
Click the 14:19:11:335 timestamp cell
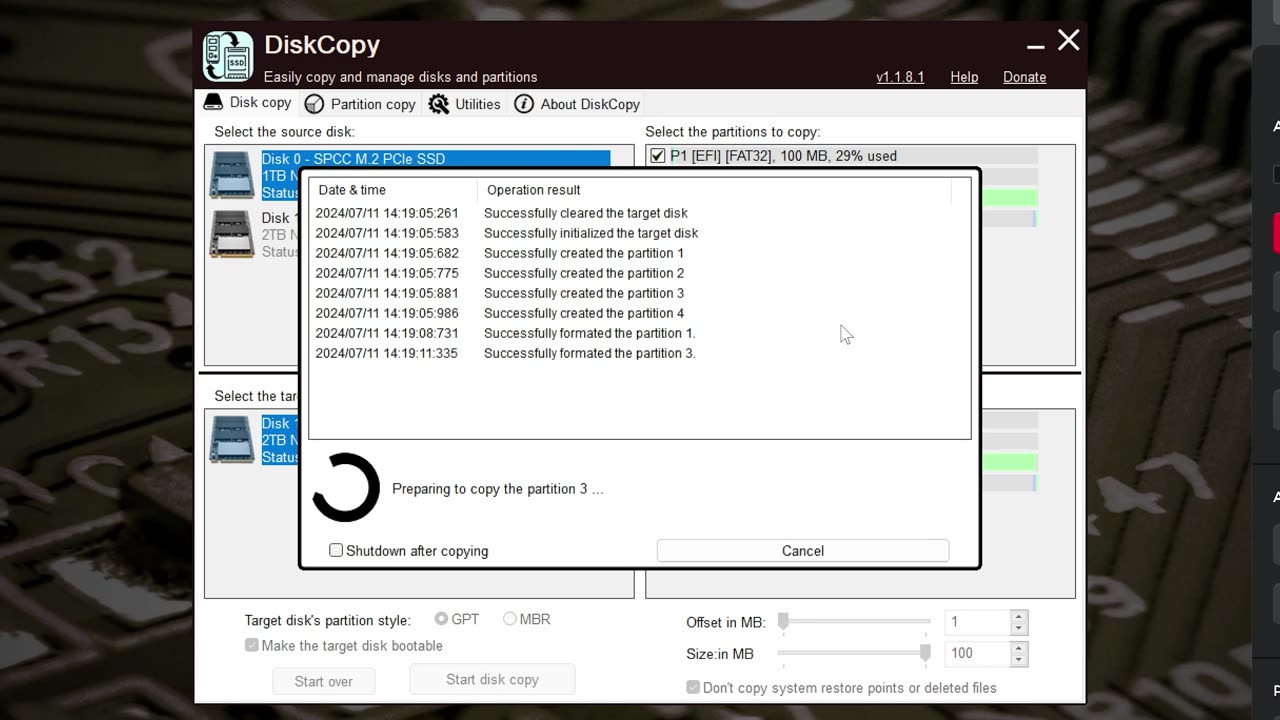(387, 353)
